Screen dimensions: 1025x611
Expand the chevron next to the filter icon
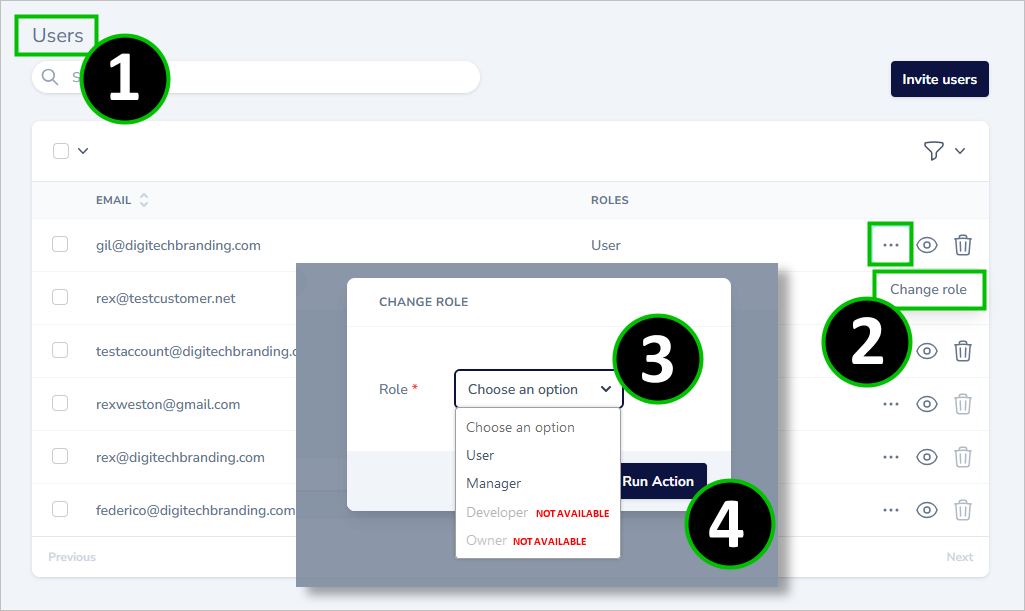click(960, 150)
